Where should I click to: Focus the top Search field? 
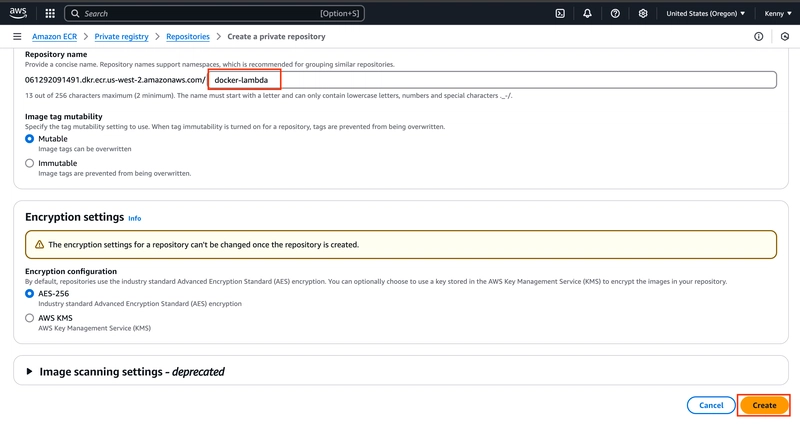click(x=214, y=13)
